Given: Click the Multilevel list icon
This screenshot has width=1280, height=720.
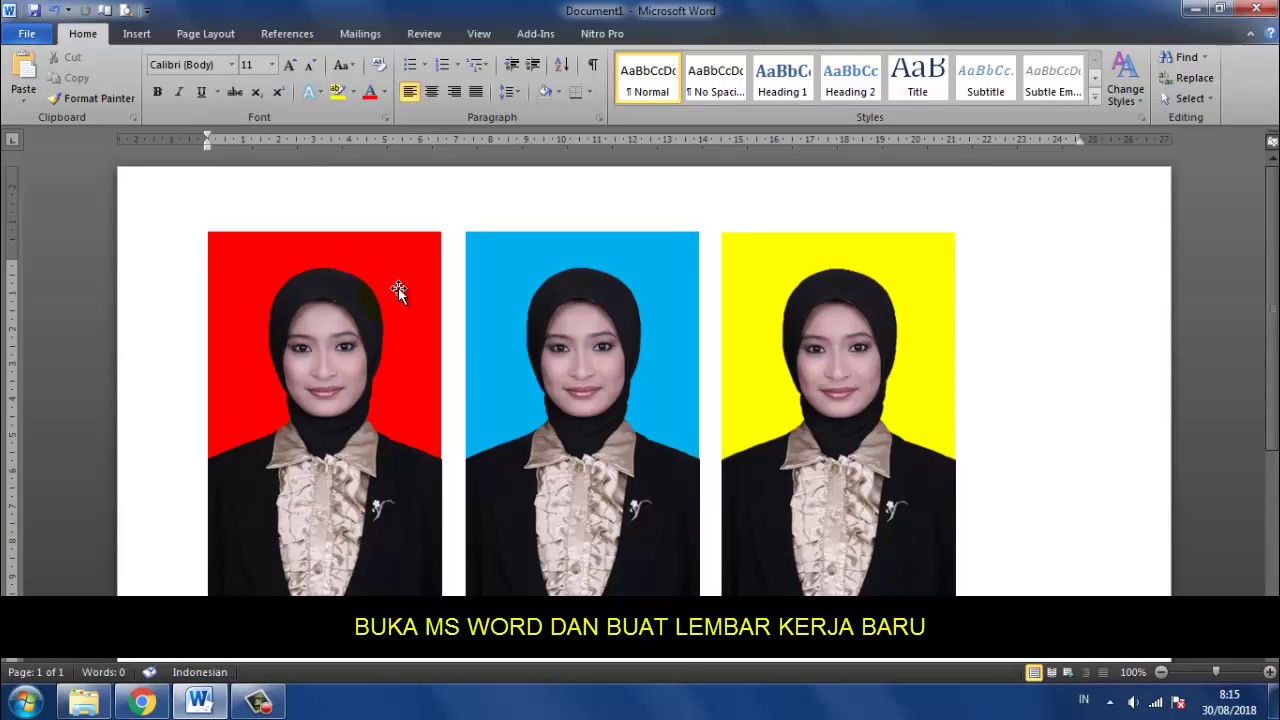Looking at the screenshot, I should pyautogui.click(x=475, y=65).
